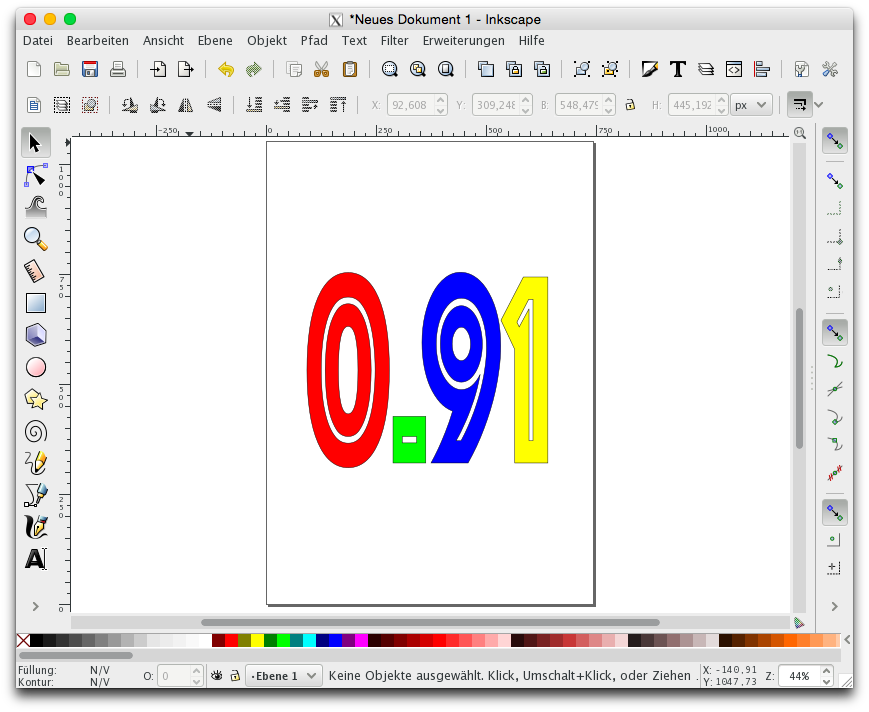Select the Text tool in toolbox
The height and width of the screenshot is (712, 869).
(x=36, y=559)
